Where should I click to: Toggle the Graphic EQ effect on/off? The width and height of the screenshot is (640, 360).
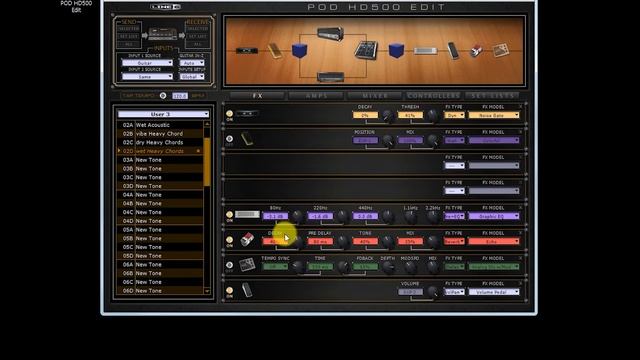[229, 214]
